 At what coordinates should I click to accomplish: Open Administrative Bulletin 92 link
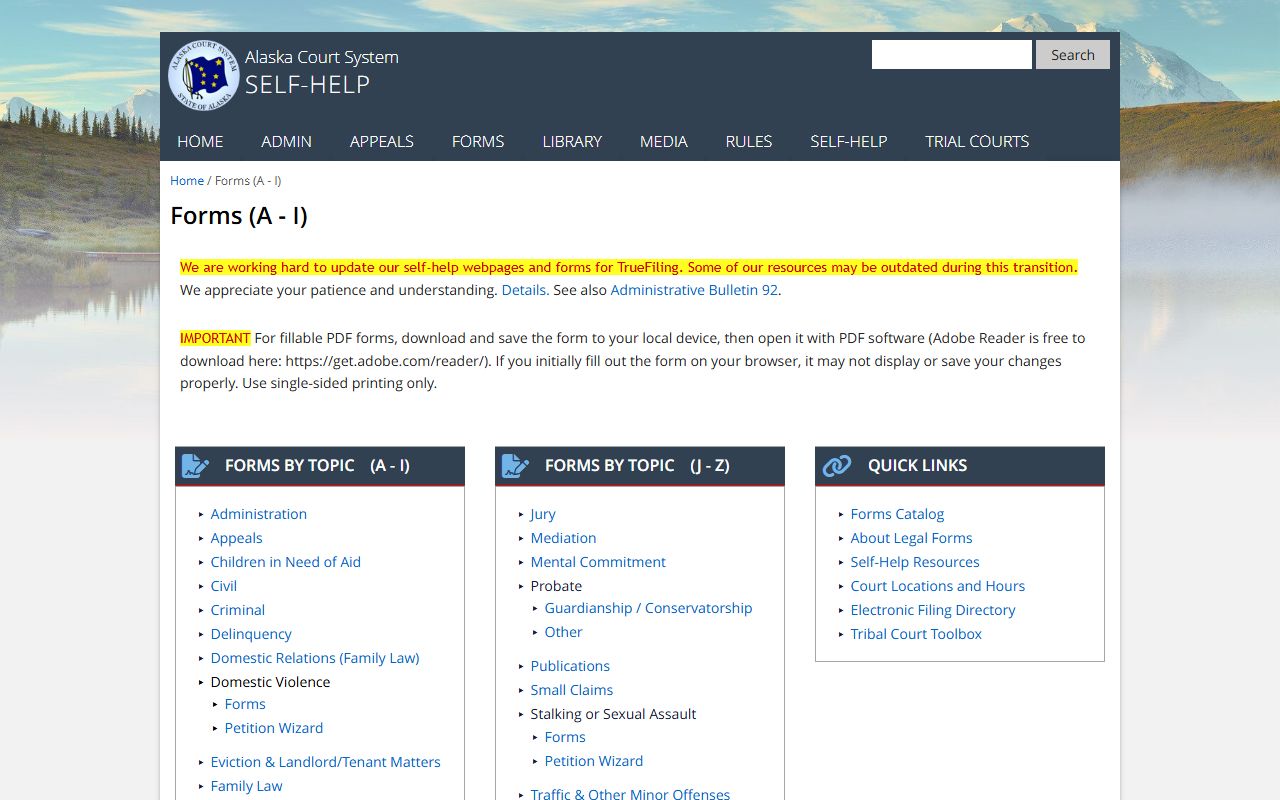693,290
